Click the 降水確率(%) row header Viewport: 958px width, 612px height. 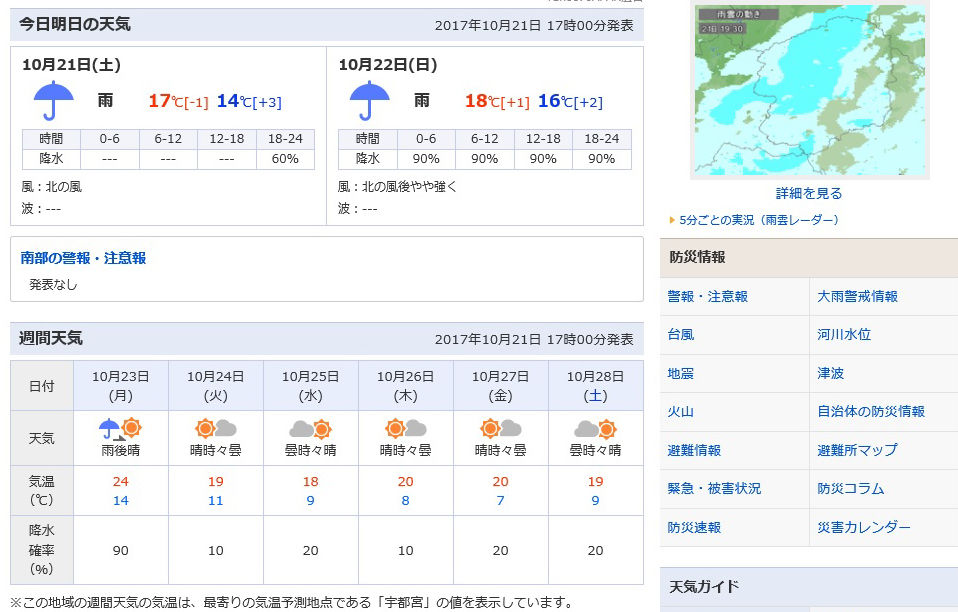point(42,550)
